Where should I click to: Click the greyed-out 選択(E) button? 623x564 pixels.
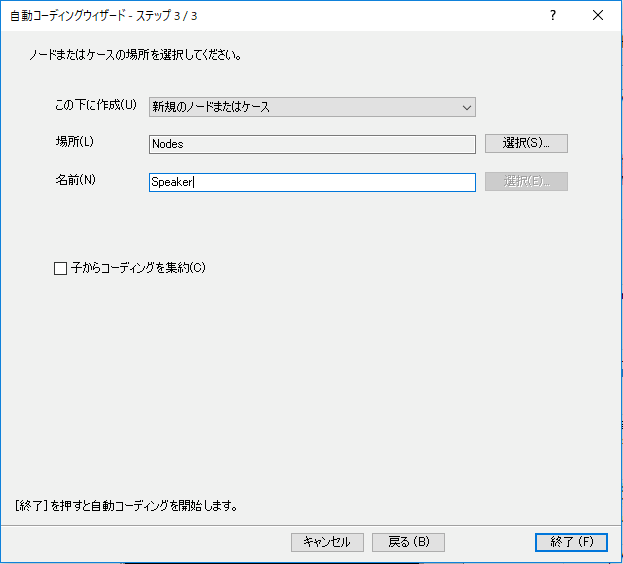pyautogui.click(x=526, y=182)
